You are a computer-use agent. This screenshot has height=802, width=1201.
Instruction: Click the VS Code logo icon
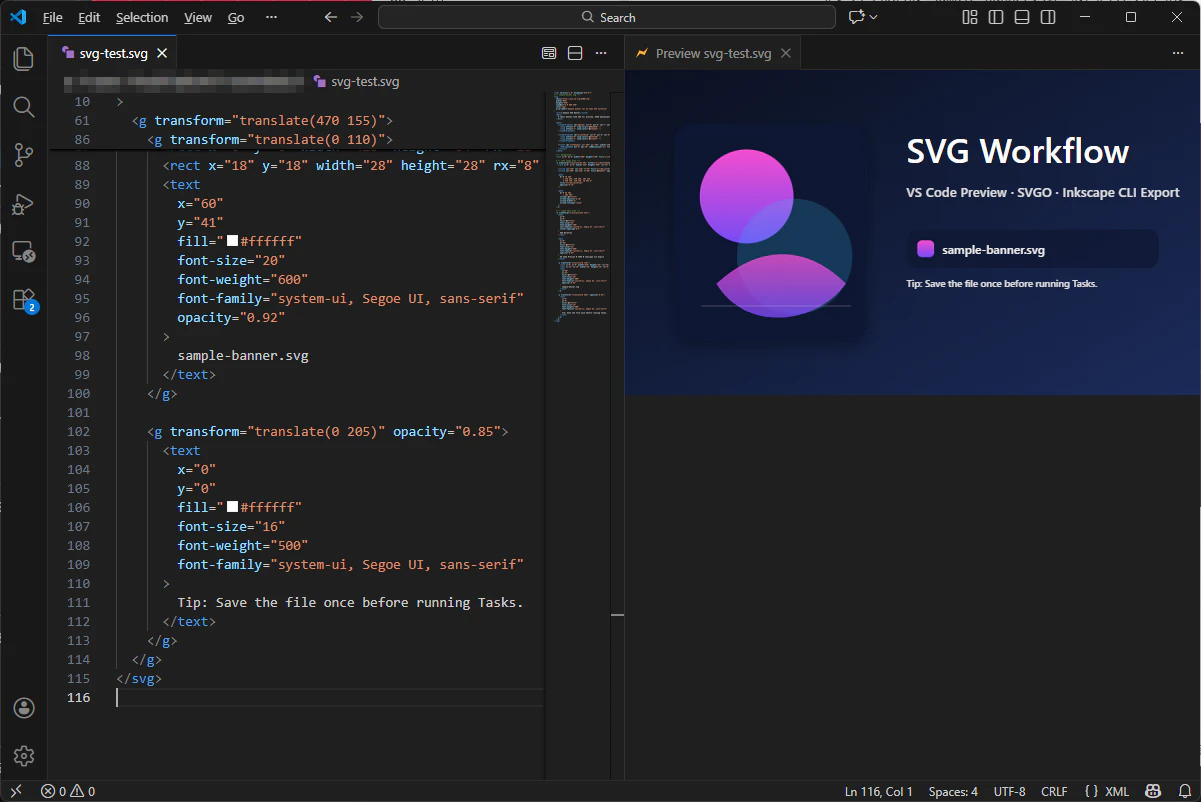coord(18,17)
